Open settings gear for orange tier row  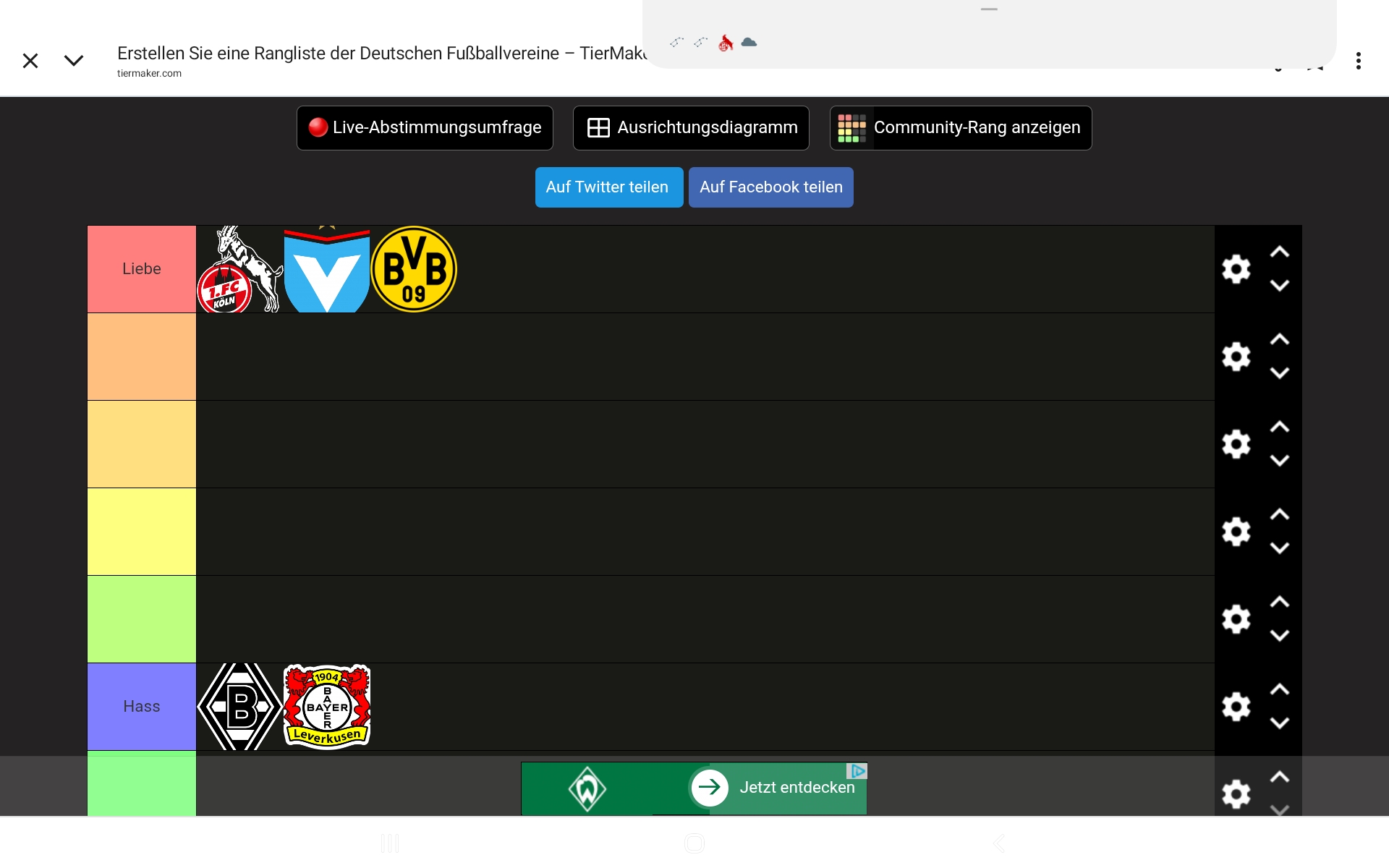click(1236, 357)
